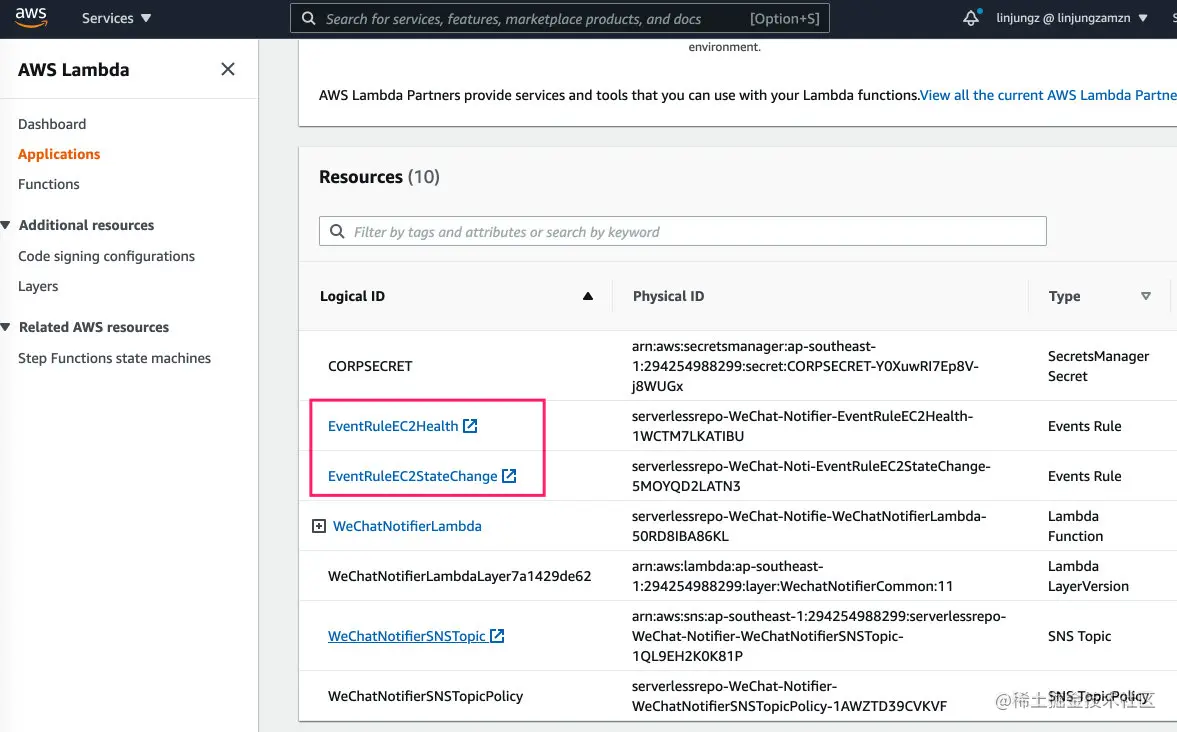The height and width of the screenshot is (732, 1177).
Task: Open the EventRuleEC2StateChange link
Action: click(412, 476)
